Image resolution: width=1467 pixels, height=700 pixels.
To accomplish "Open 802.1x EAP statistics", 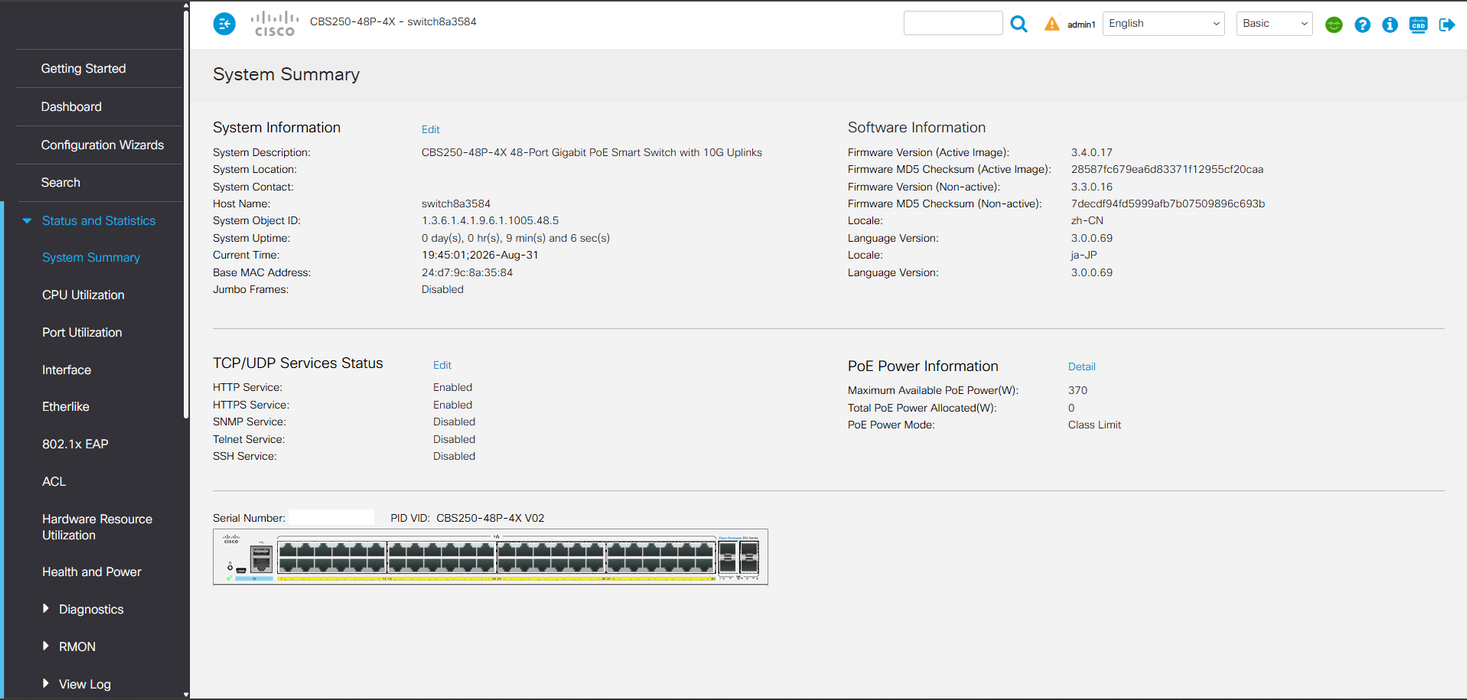I will click(x=75, y=444).
